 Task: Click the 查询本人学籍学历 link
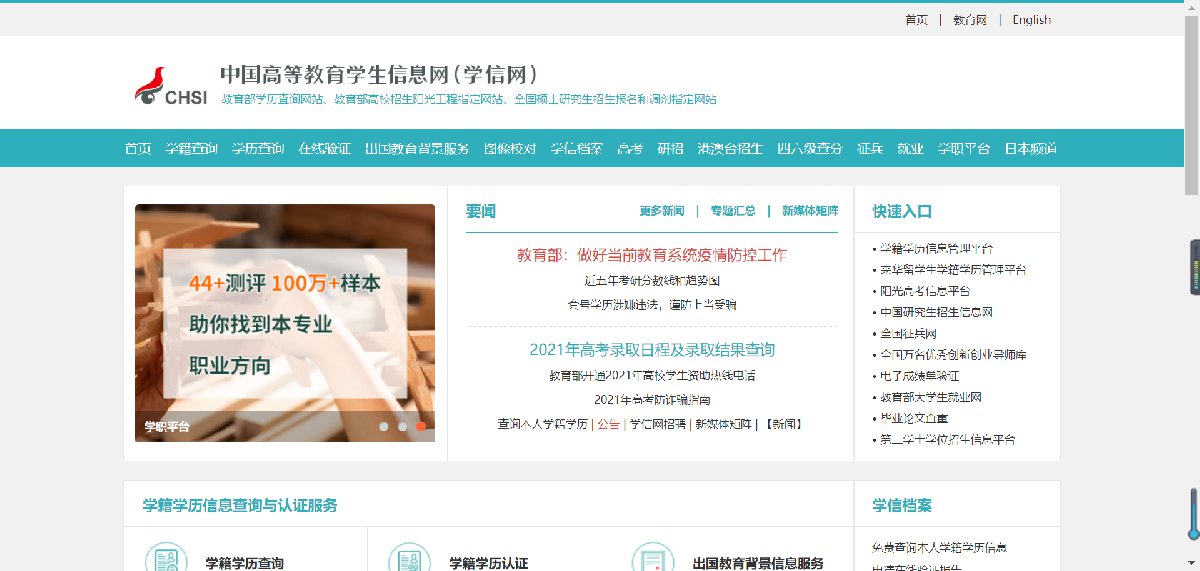[x=543, y=424]
